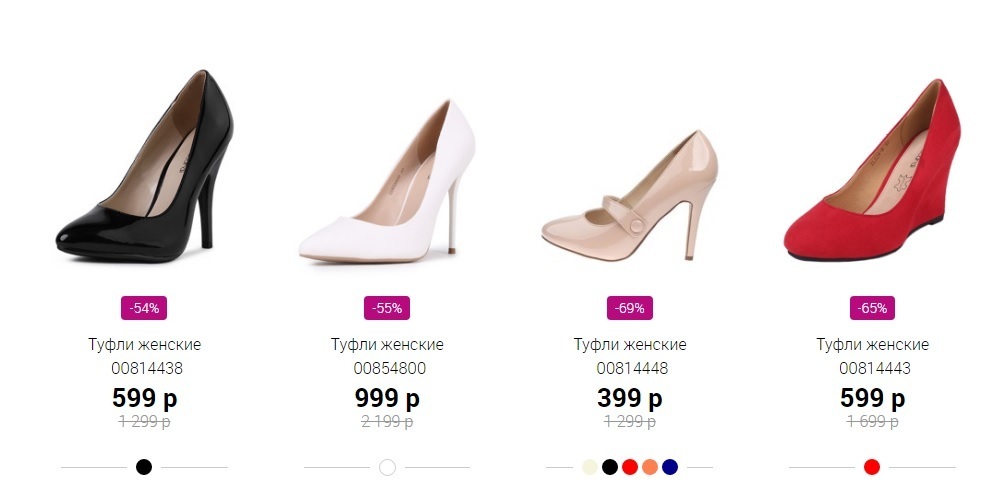This screenshot has width=999, height=490.
Task: Open the product title above article 00814443
Action: 872,345
